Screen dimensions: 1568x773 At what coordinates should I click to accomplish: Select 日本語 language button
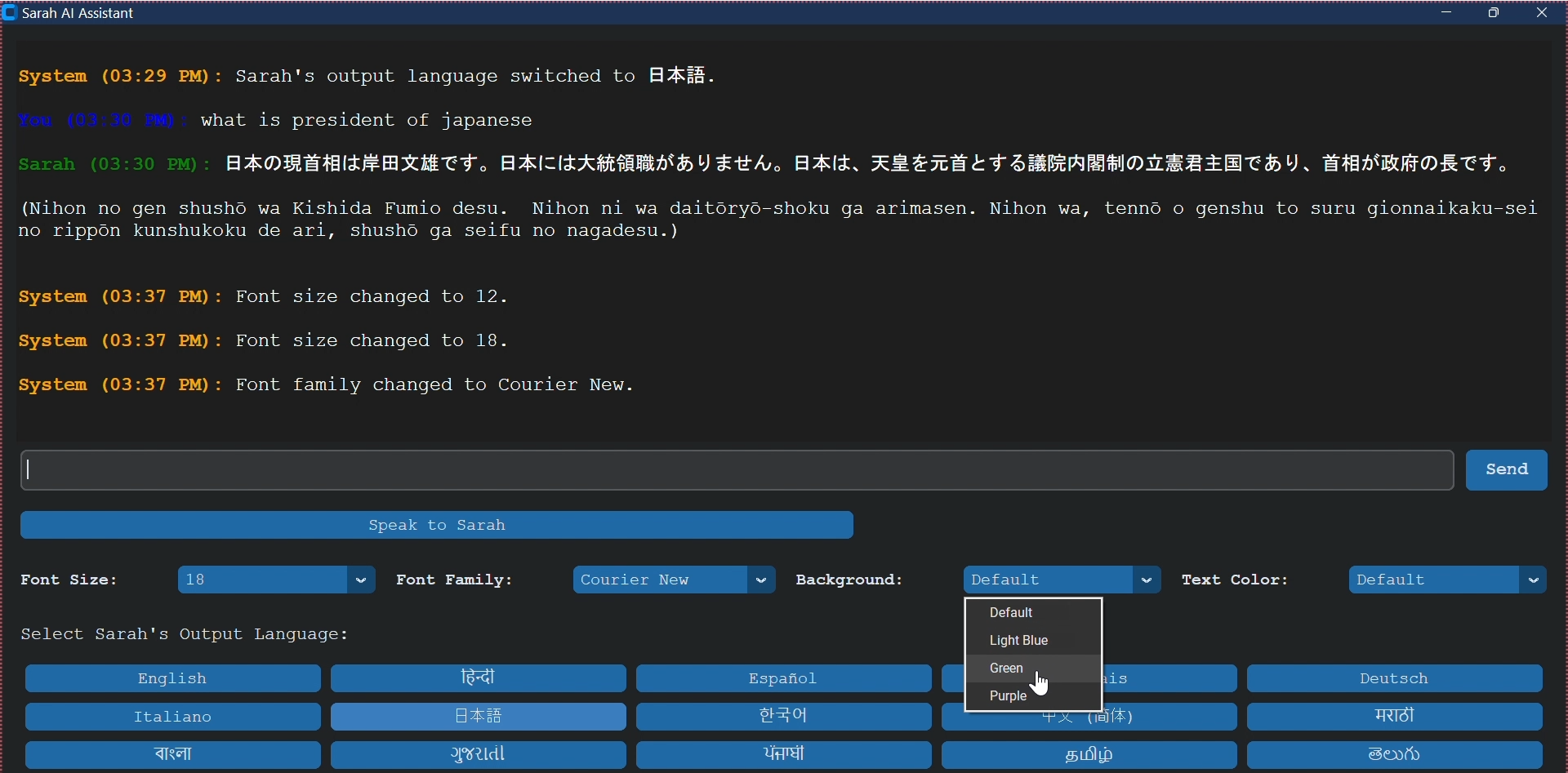[479, 717]
